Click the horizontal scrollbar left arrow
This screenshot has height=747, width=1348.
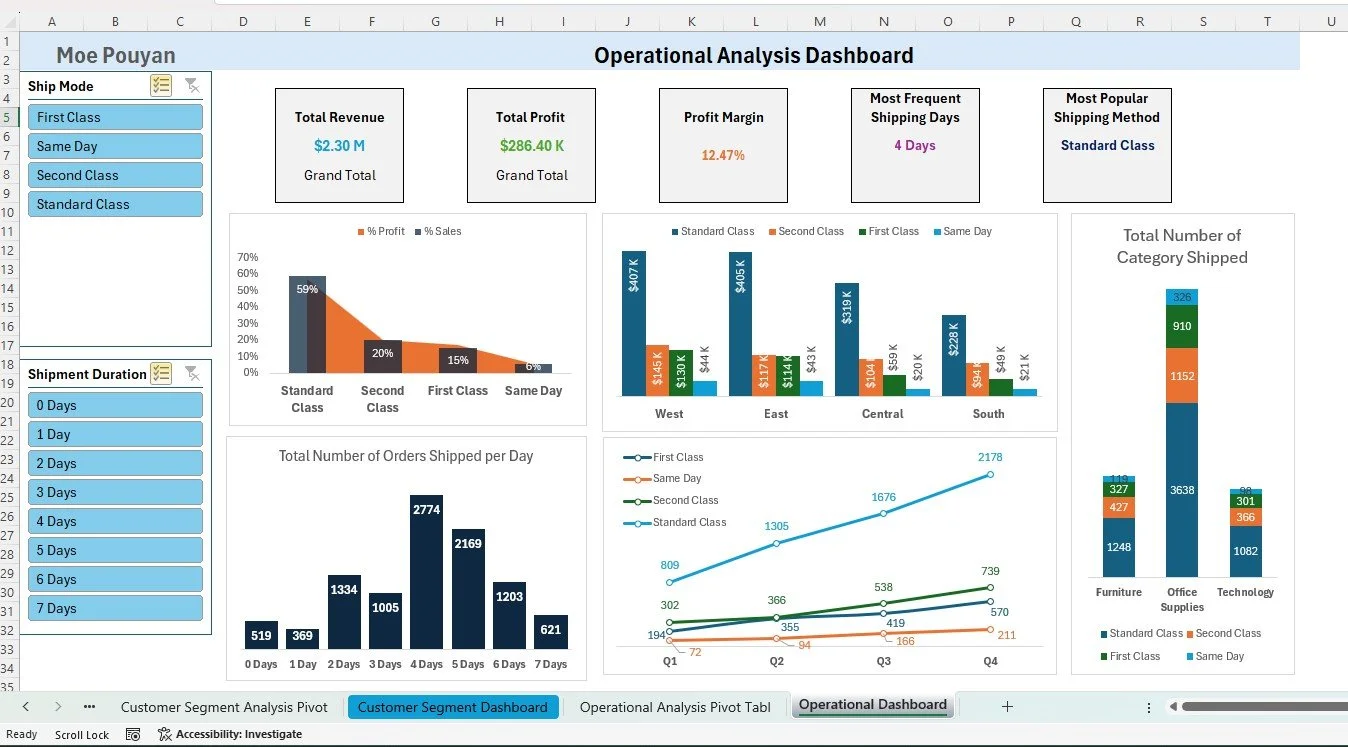click(1173, 707)
